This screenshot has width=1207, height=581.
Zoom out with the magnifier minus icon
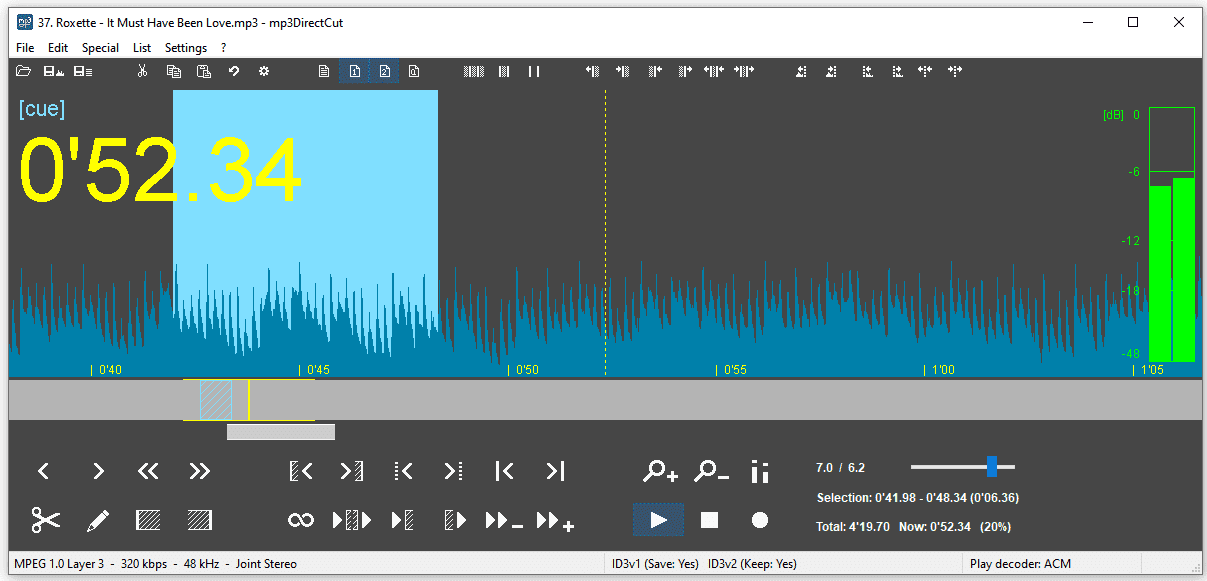tap(711, 470)
